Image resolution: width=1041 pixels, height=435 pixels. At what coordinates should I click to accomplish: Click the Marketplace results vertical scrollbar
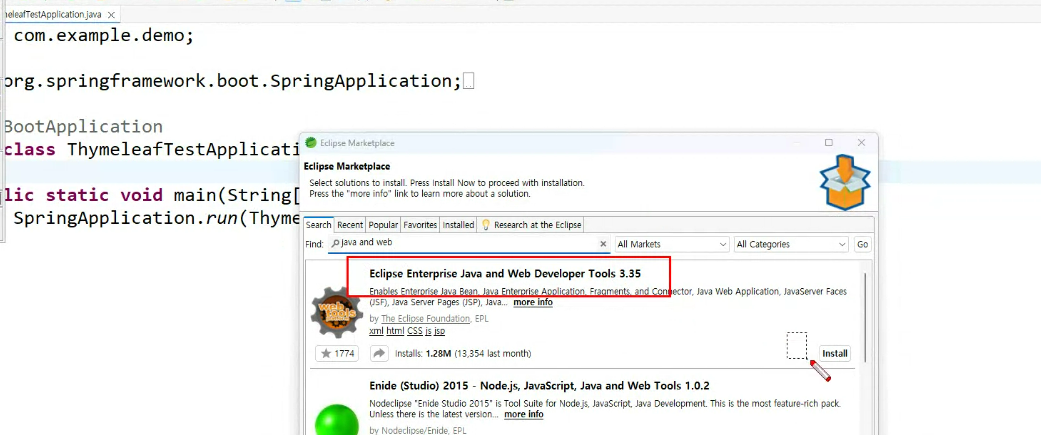point(865,319)
